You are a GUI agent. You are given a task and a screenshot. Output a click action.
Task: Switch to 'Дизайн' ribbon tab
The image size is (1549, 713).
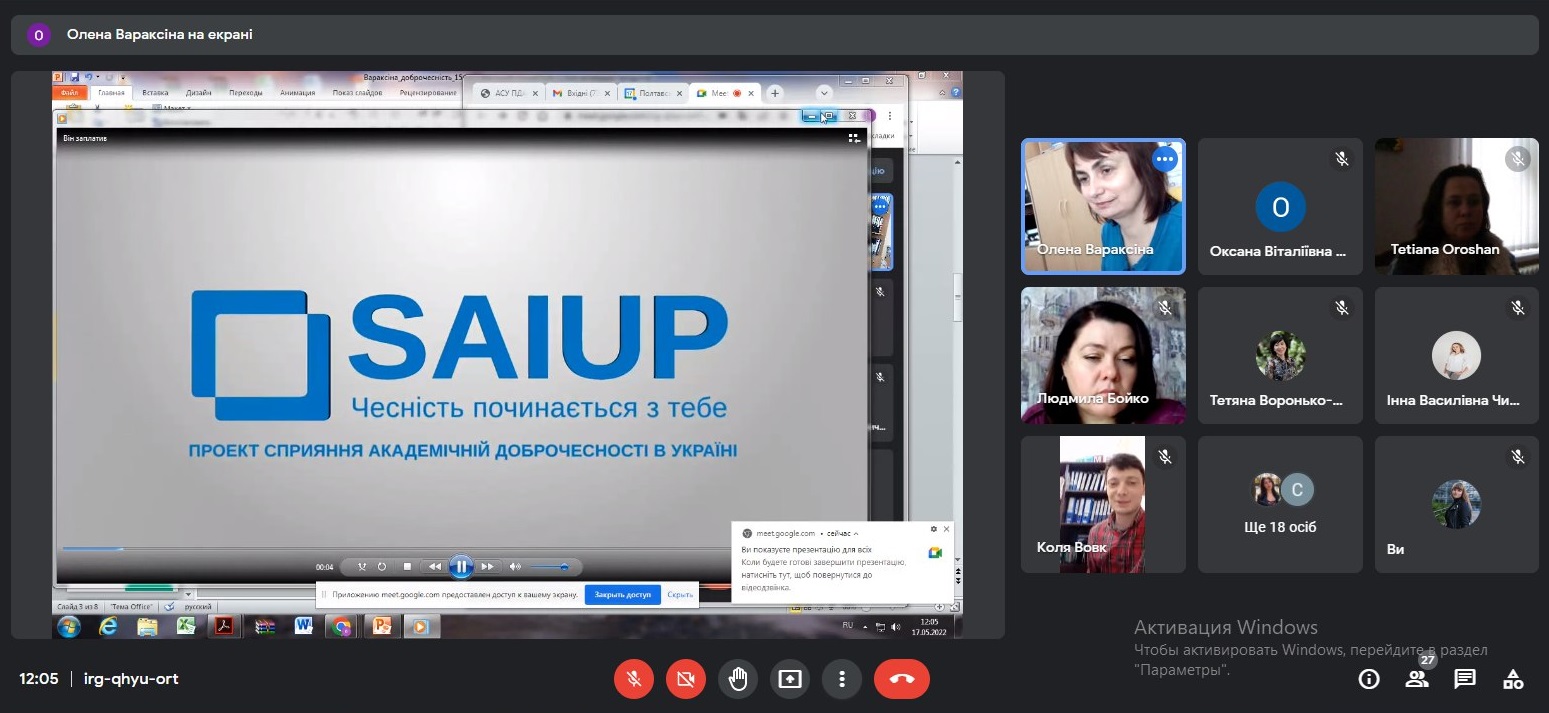click(198, 93)
